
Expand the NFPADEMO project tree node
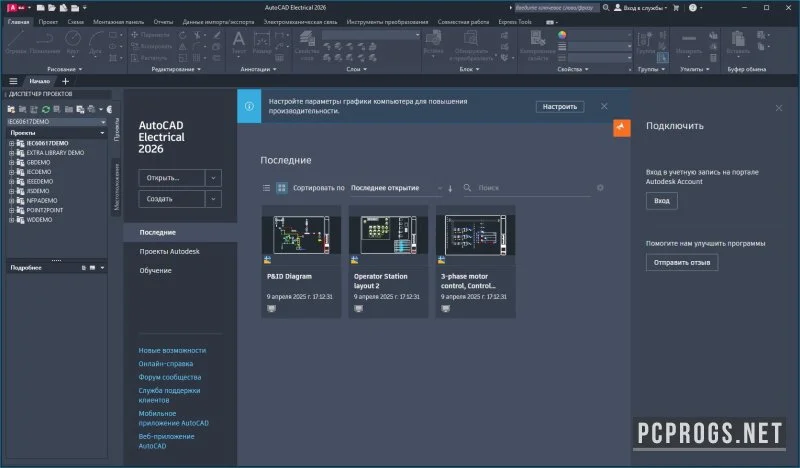tap(11, 201)
